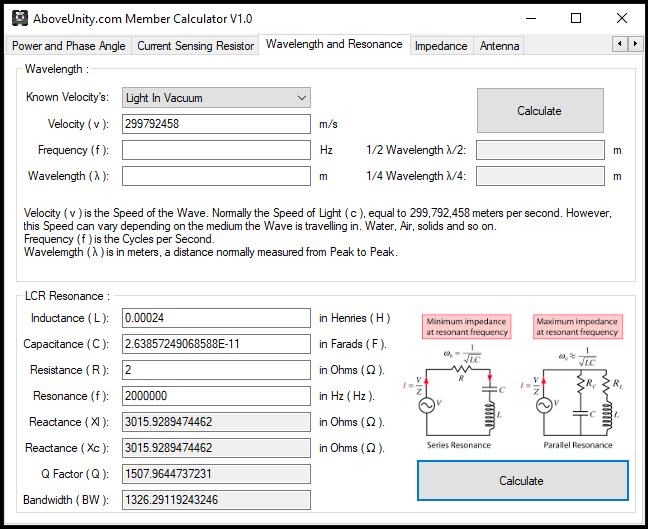Screen dimensions: 648x529
Task: Click the 1/2 Wavelength output field
Action: click(540, 150)
